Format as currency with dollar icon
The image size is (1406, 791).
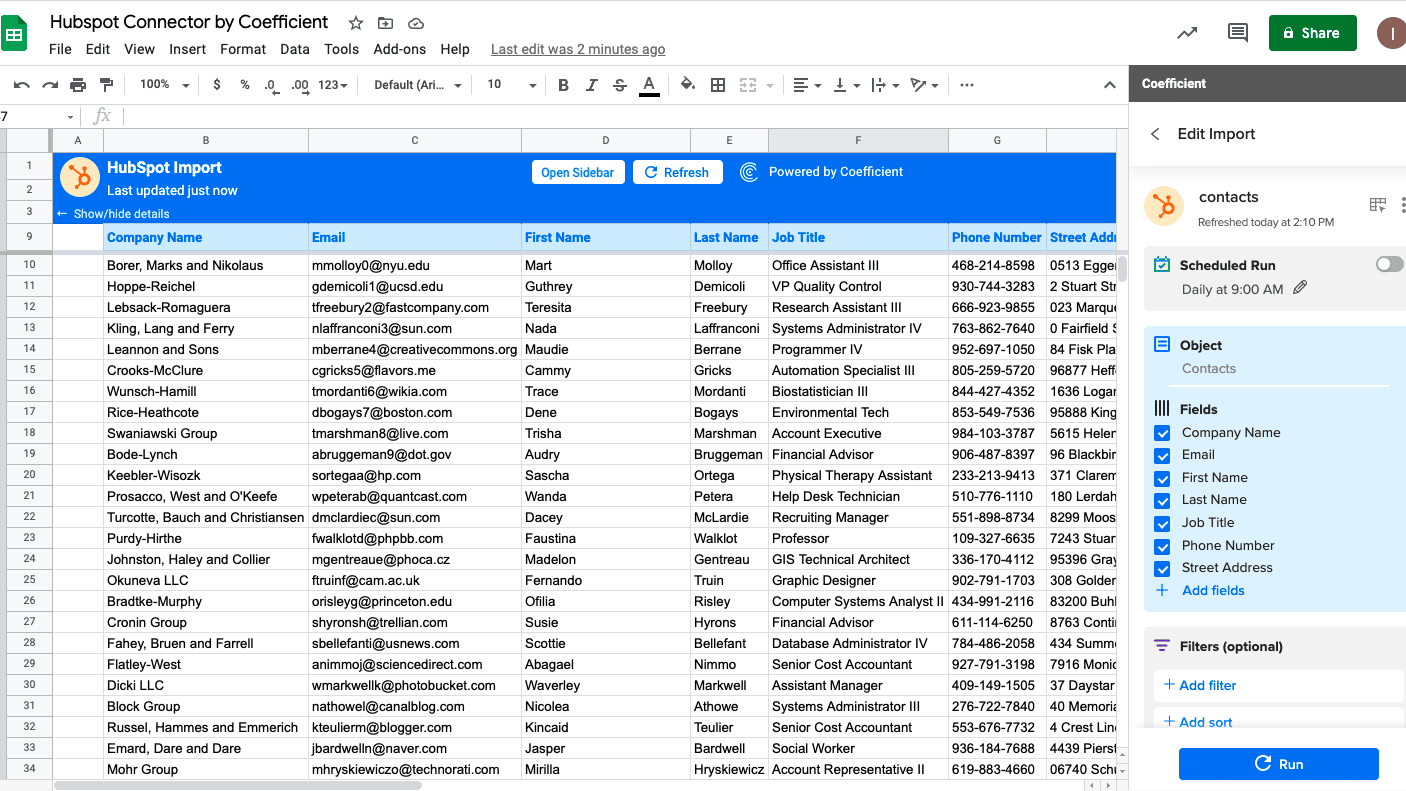pyautogui.click(x=217, y=85)
